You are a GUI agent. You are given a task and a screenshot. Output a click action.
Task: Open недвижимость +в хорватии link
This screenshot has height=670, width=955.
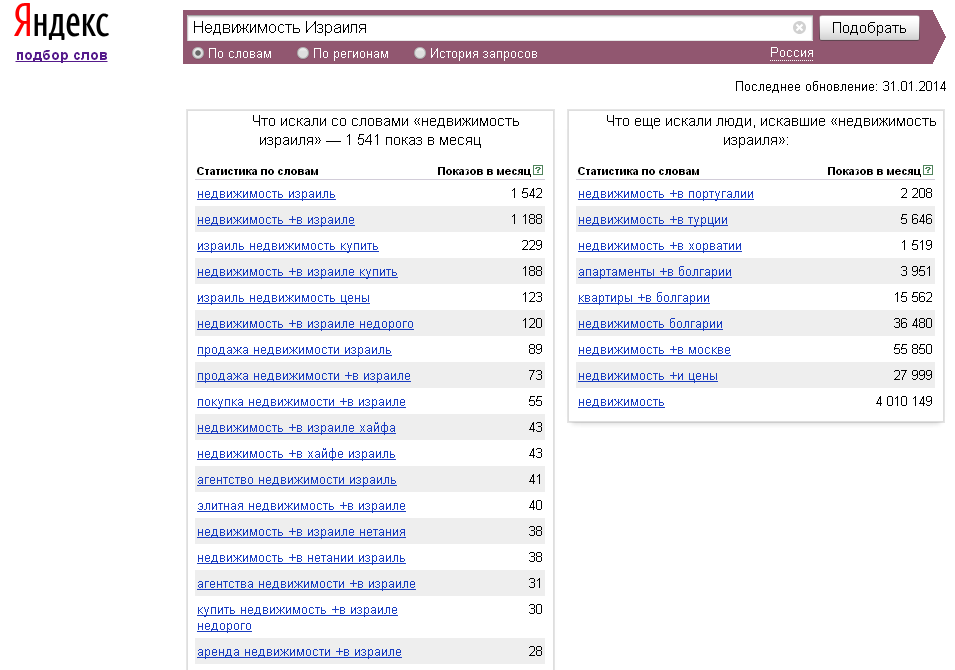pyautogui.click(x=660, y=246)
